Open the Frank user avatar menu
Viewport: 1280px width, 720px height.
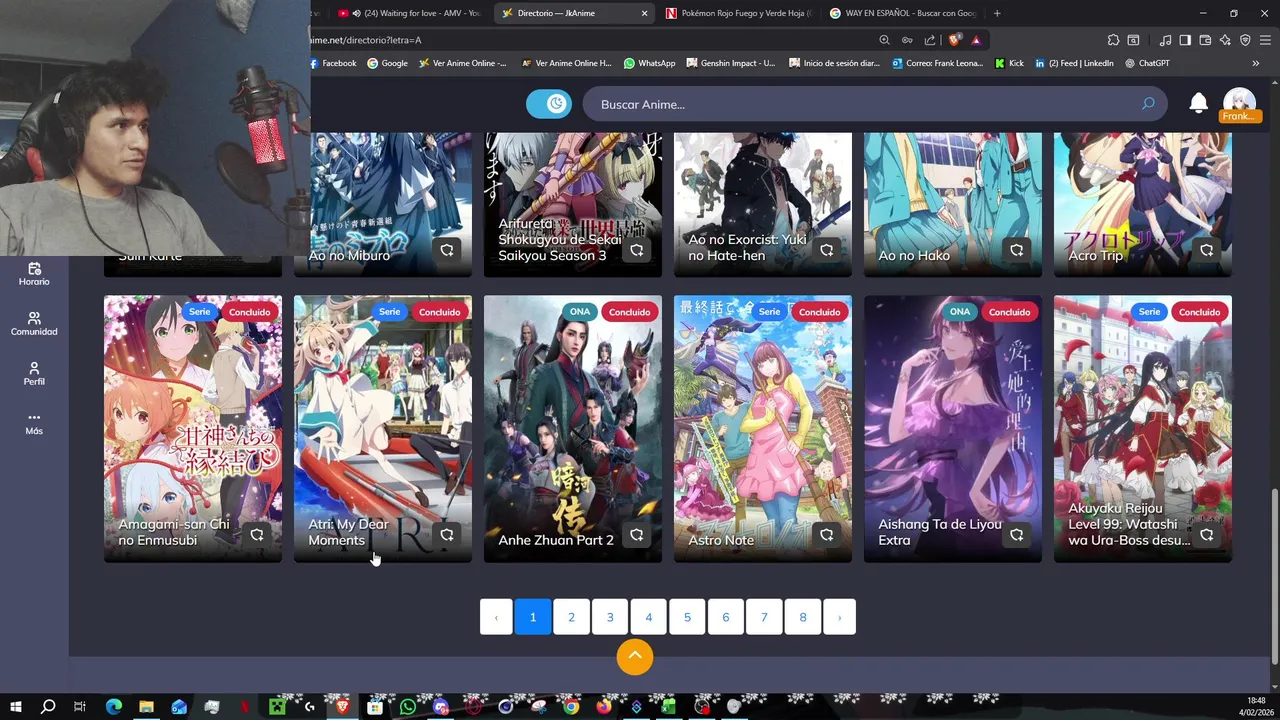(1239, 104)
